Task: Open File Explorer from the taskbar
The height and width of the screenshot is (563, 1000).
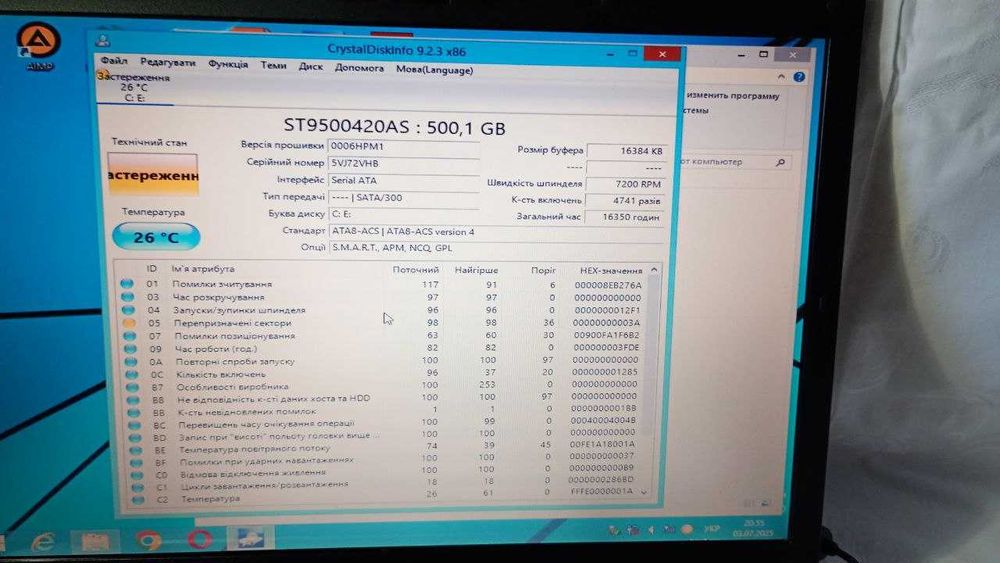Action: tap(94, 541)
